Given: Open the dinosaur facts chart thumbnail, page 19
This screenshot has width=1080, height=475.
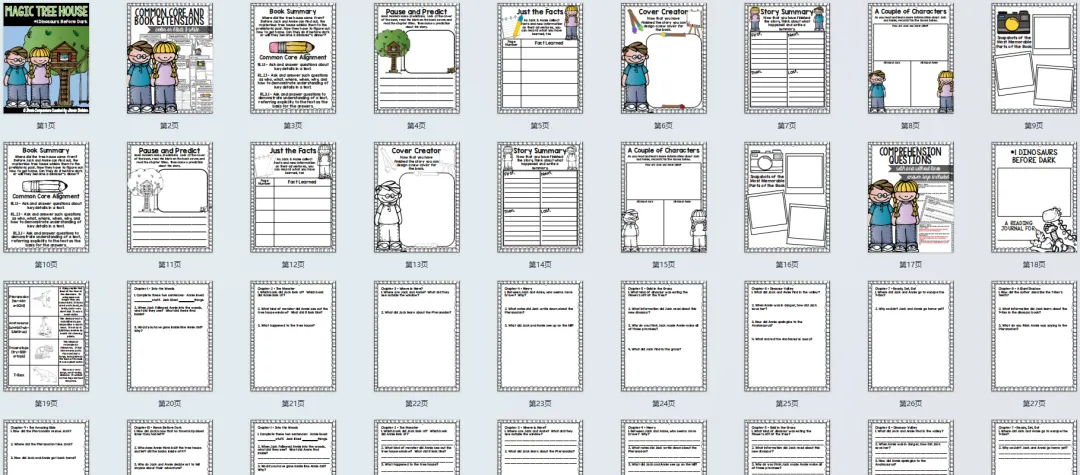Looking at the screenshot, I should [x=46, y=336].
